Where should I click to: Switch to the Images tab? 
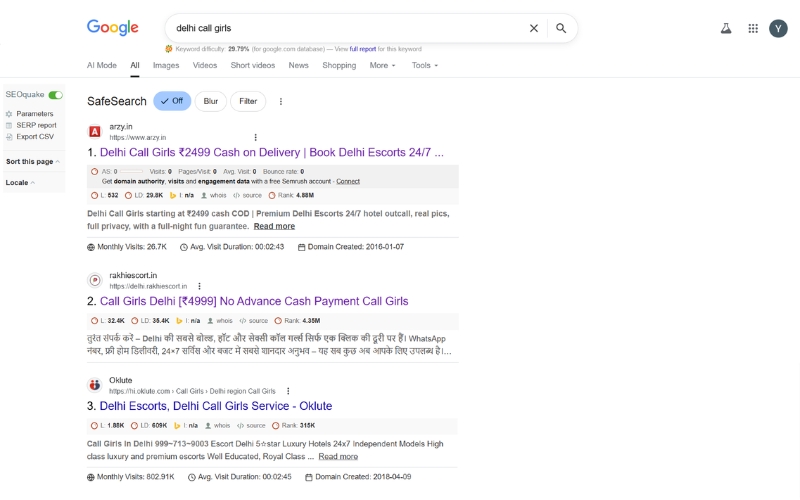tap(166, 66)
